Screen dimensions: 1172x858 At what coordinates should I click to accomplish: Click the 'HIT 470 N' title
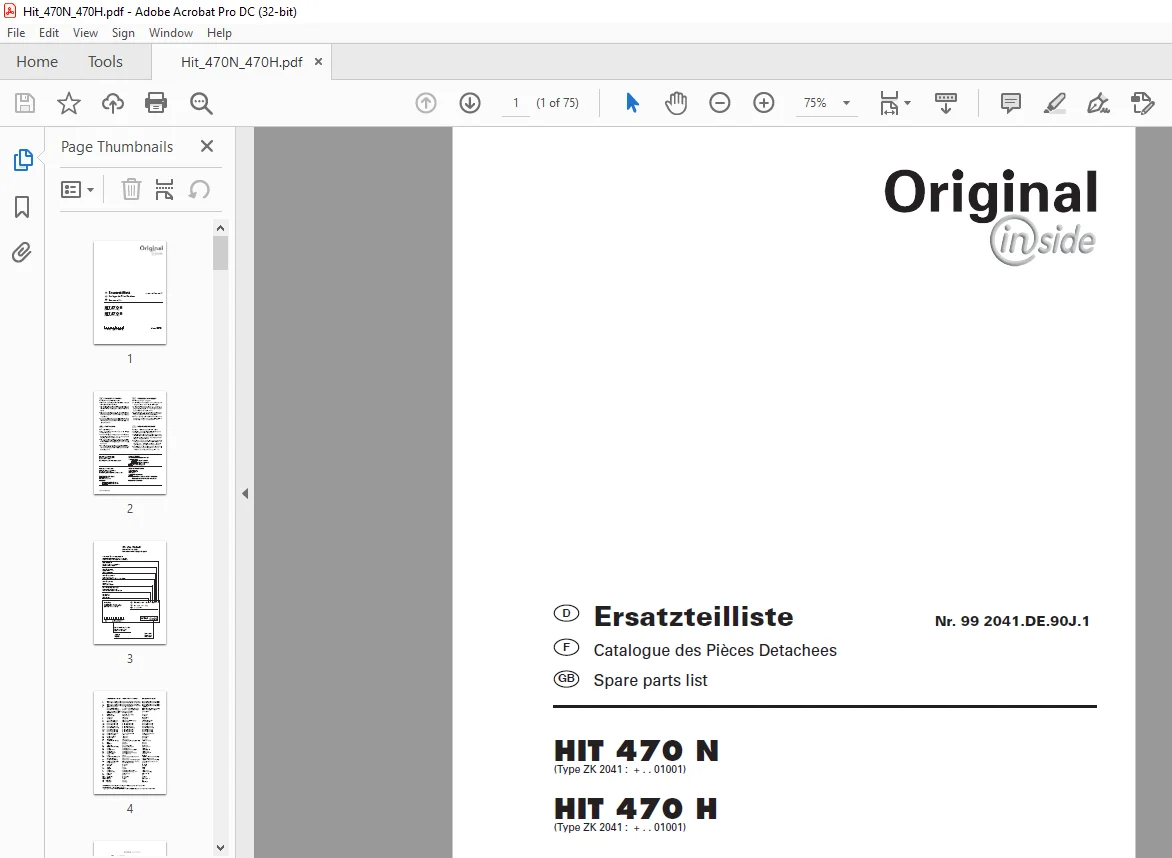click(x=636, y=750)
